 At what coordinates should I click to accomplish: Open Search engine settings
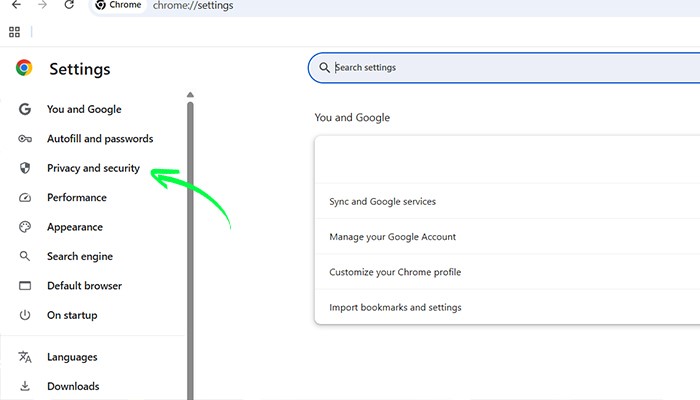[x=80, y=256]
